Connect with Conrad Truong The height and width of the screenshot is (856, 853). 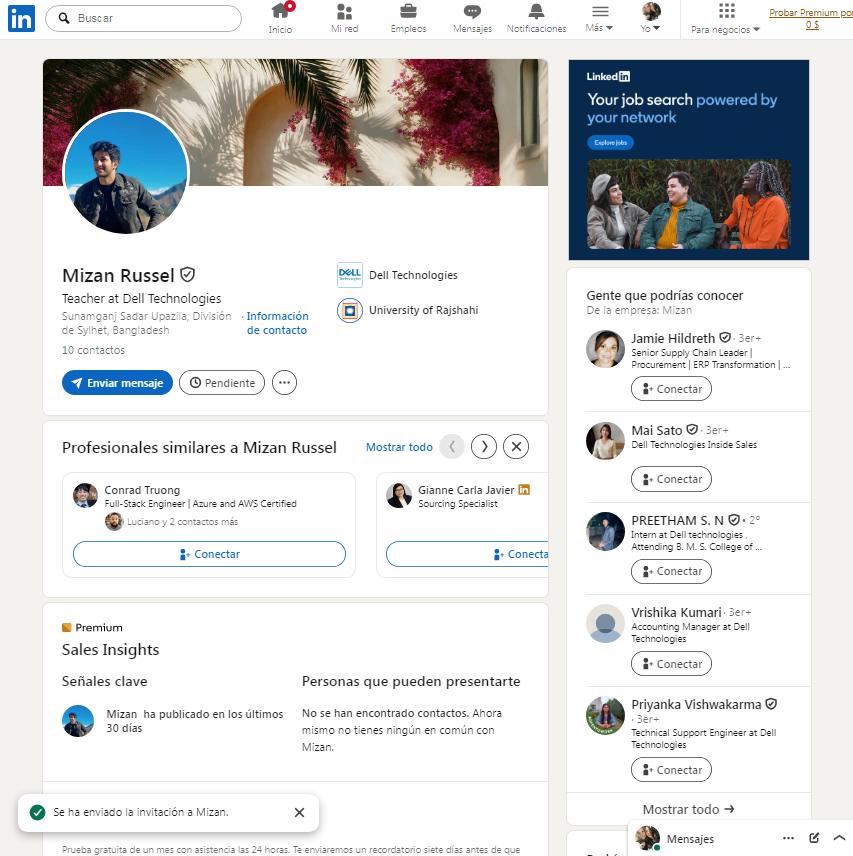point(209,554)
